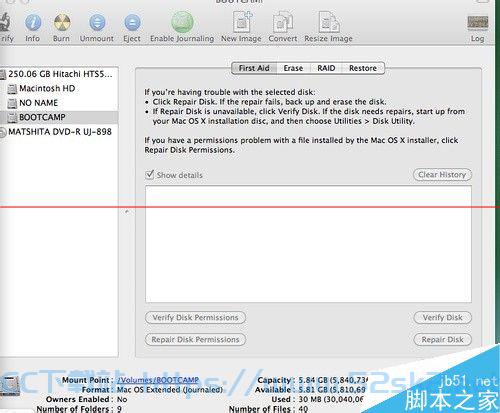This screenshot has width=500, height=413.
Task: Click the Burn disc icon
Action: click(62, 23)
